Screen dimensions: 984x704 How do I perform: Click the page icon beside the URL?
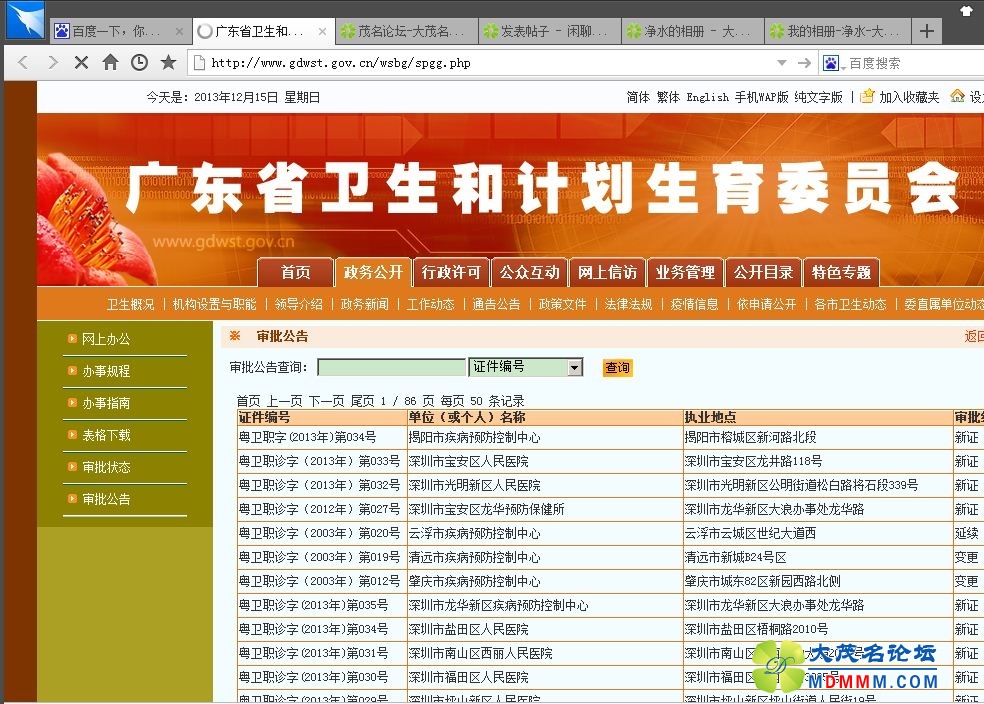click(x=199, y=62)
